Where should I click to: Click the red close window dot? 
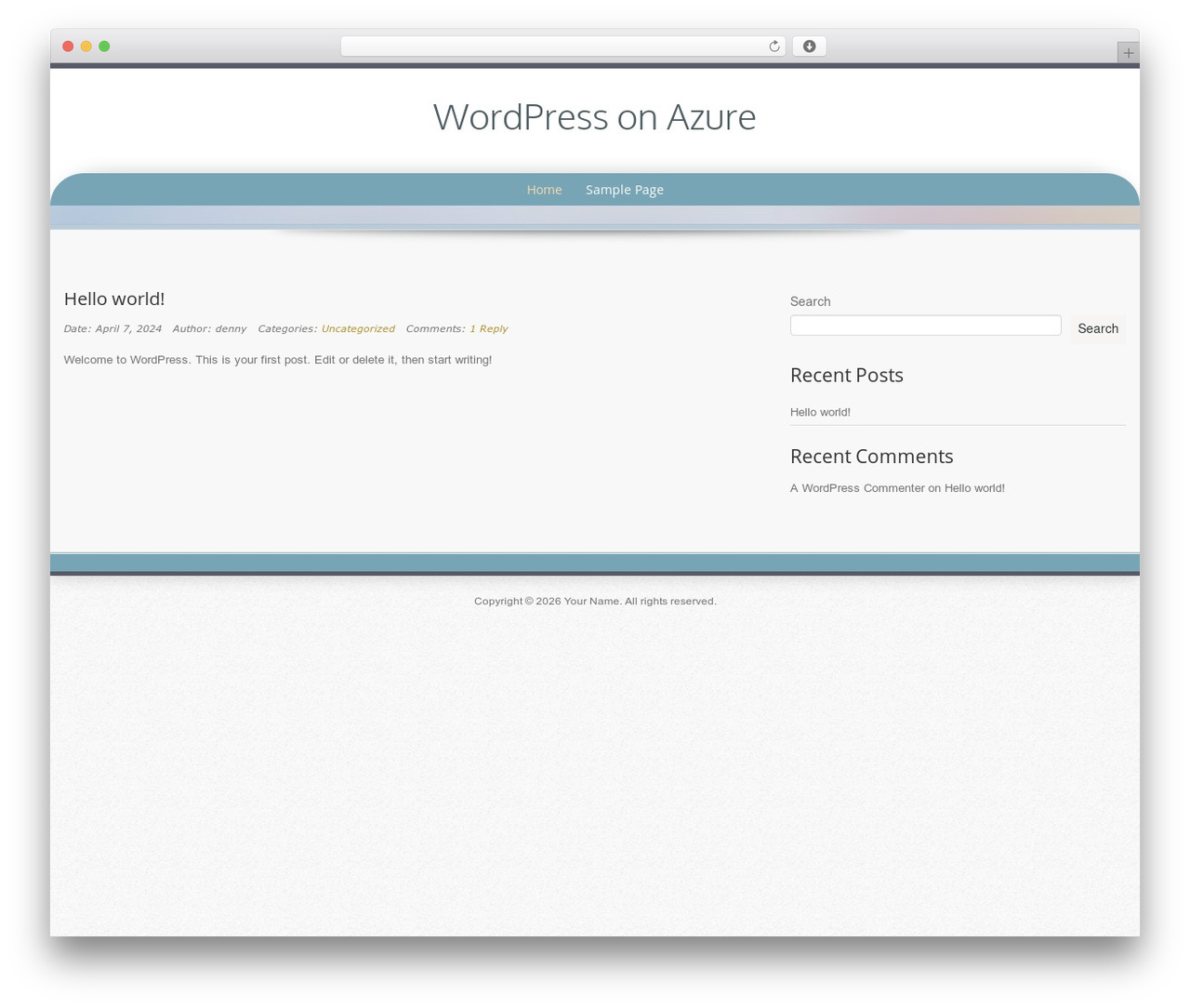click(x=68, y=46)
